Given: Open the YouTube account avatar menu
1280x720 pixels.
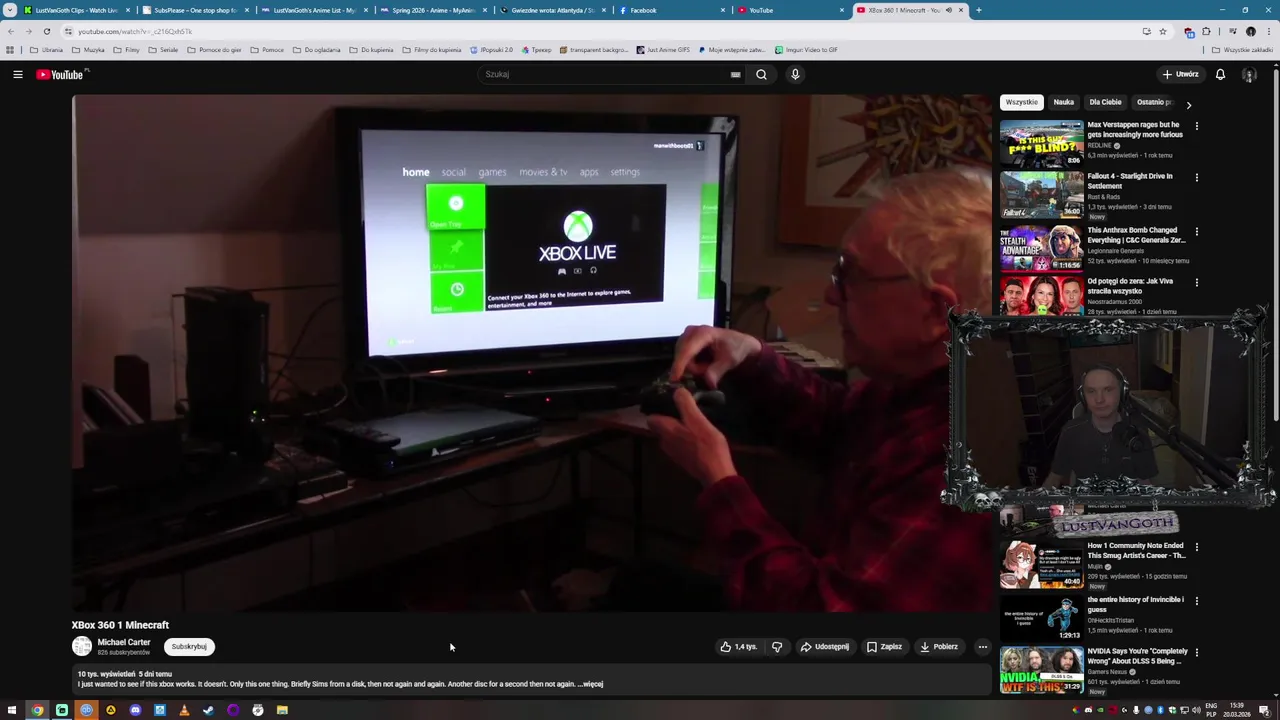Looking at the screenshot, I should coord(1249,74).
